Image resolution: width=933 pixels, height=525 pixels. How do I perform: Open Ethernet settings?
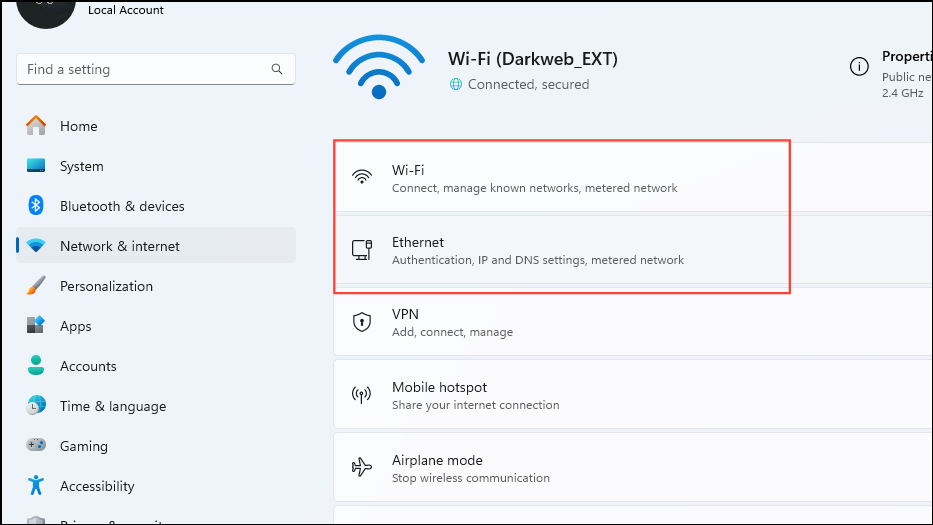(x=633, y=249)
